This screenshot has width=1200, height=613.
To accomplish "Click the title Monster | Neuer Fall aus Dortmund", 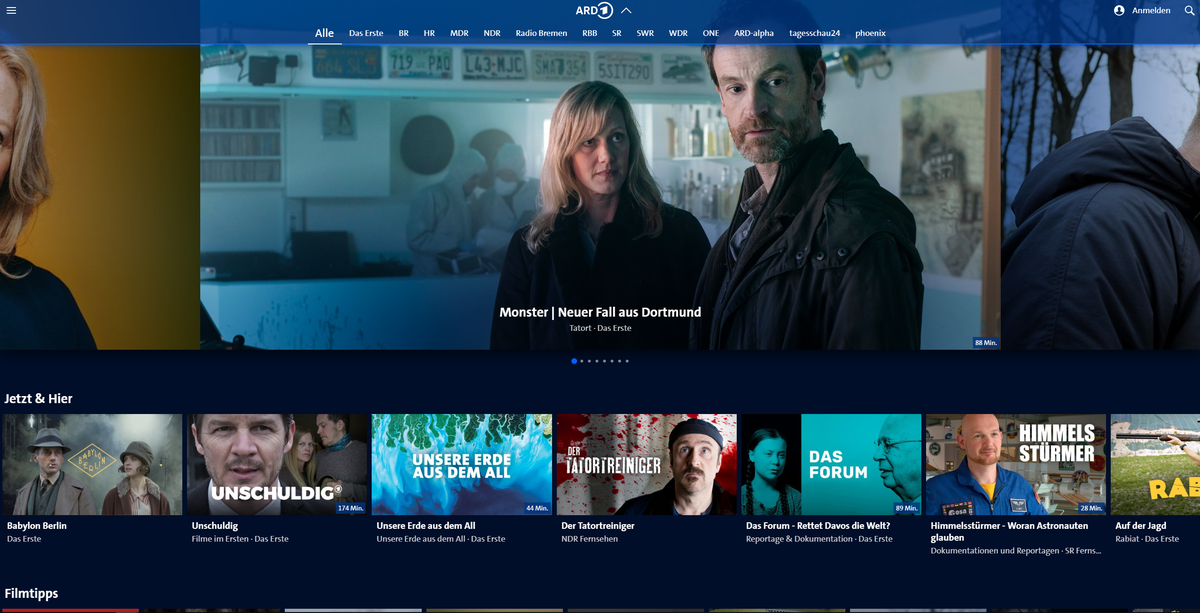I will (600, 312).
